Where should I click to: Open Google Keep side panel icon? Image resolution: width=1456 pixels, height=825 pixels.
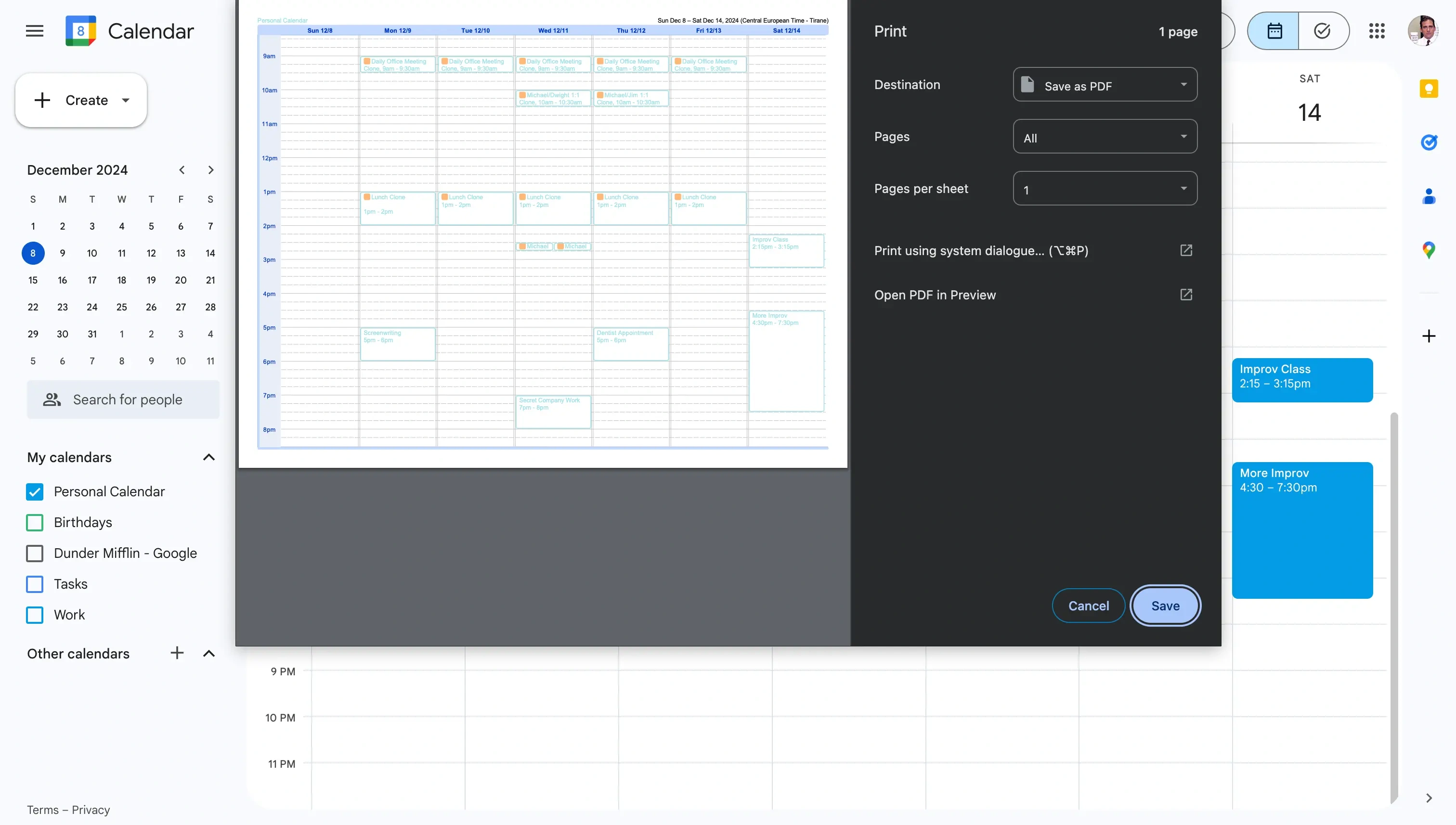pos(1428,89)
